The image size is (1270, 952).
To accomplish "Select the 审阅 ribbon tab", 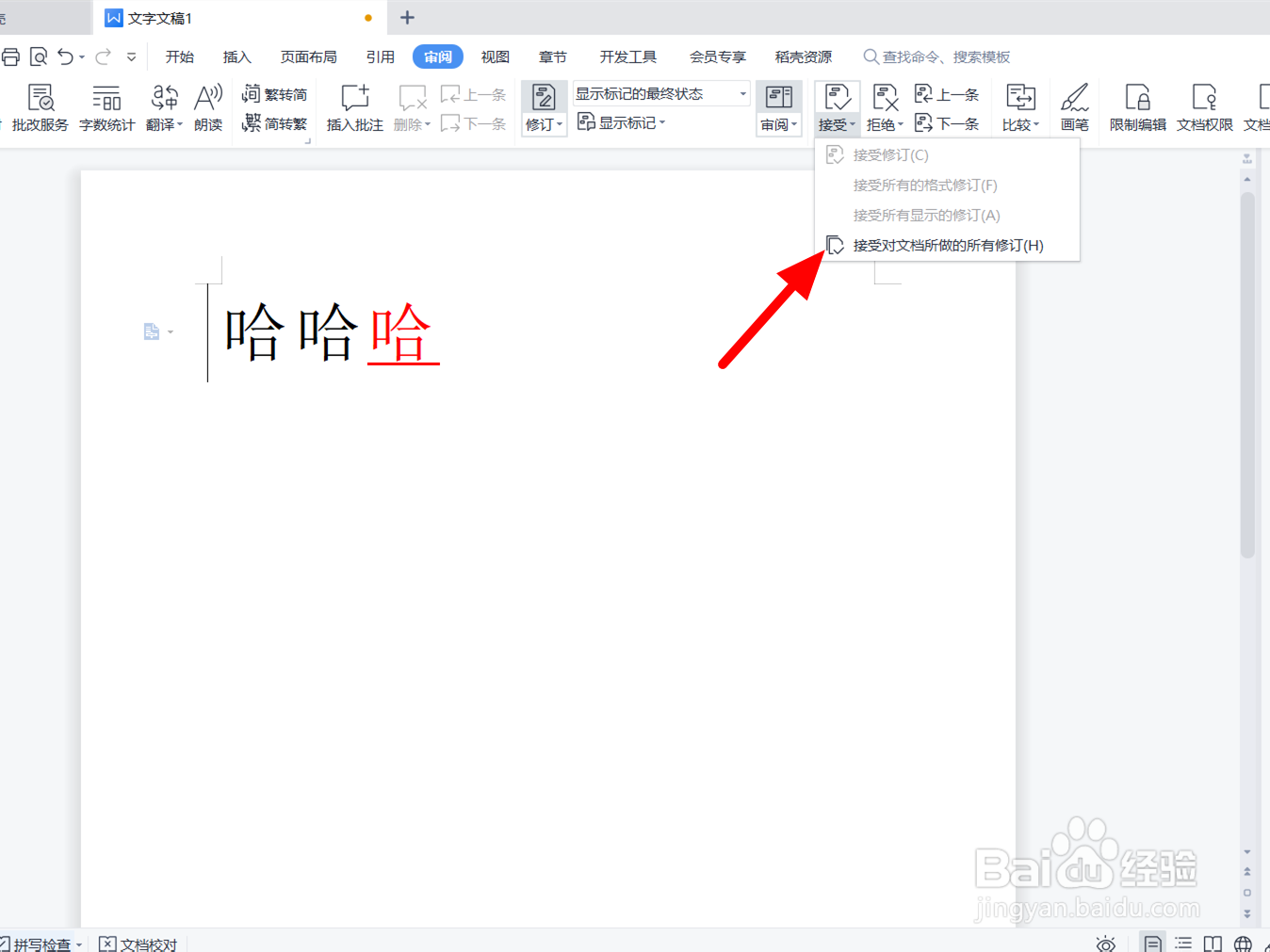I will pyautogui.click(x=438, y=57).
